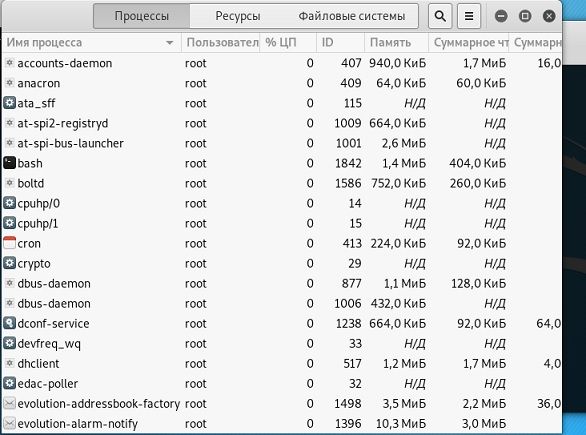The width and height of the screenshot is (586, 435).
Task: Click the ata_sff process icon
Action: (10, 103)
